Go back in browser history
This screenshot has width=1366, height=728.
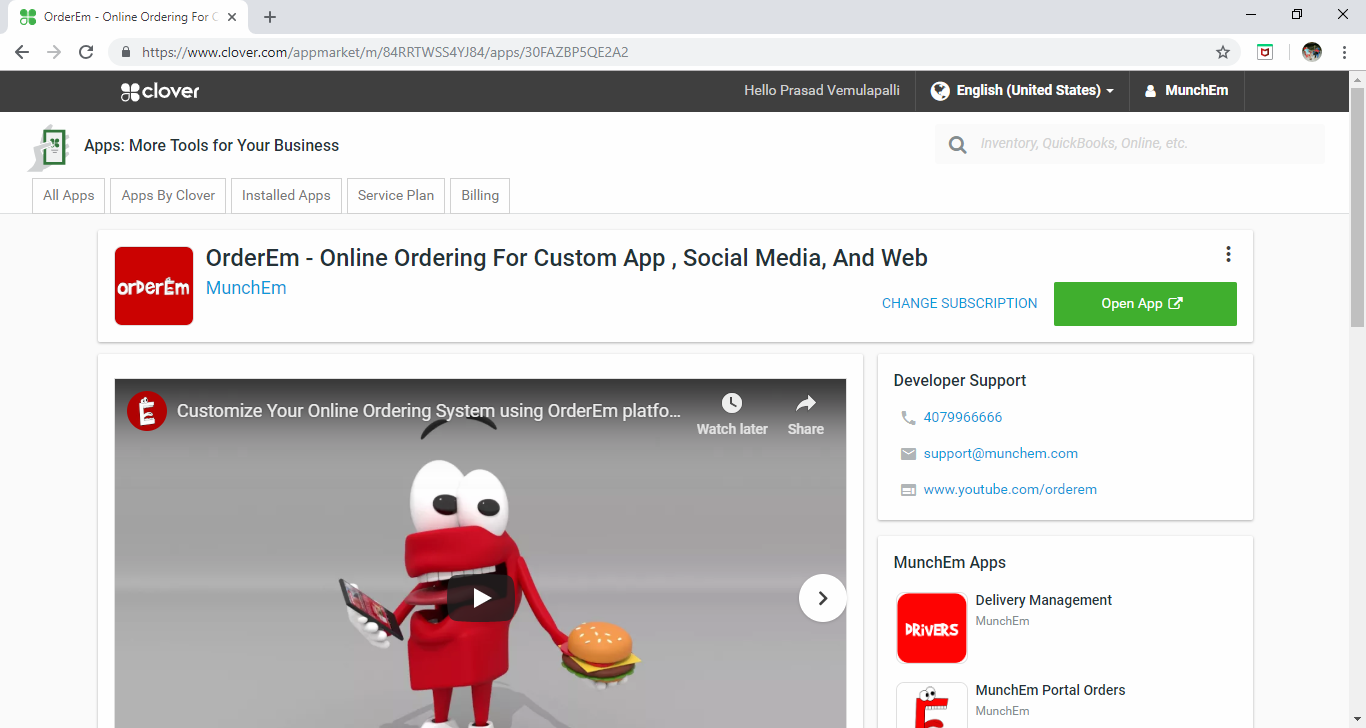click(x=22, y=52)
